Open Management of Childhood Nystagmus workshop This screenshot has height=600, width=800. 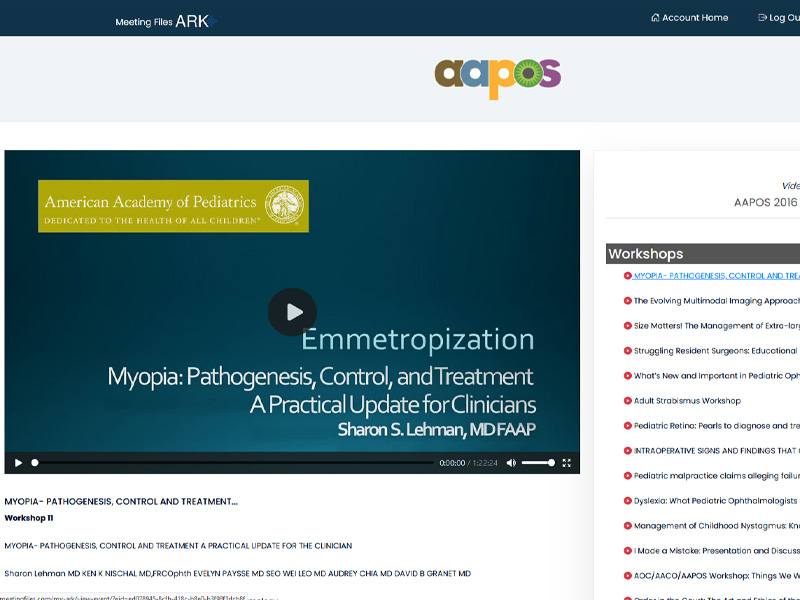(716, 526)
